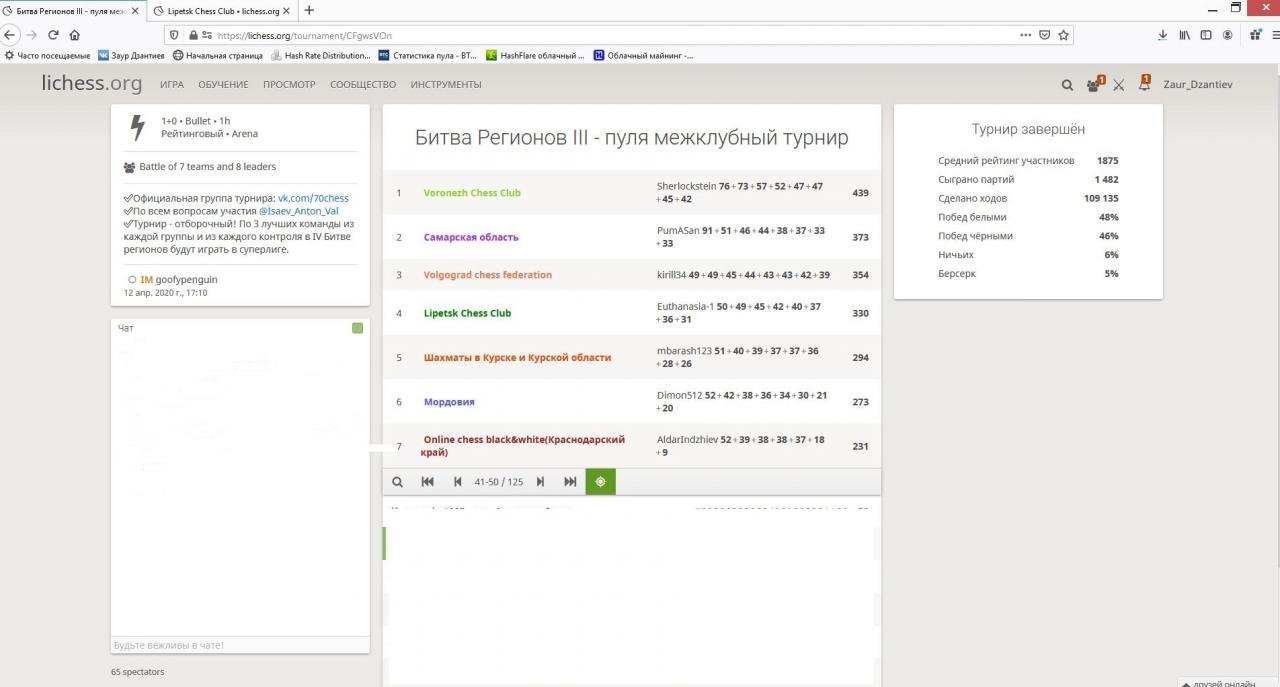
Task: Click the tracking protection shield icon
Action: [x=175, y=35]
